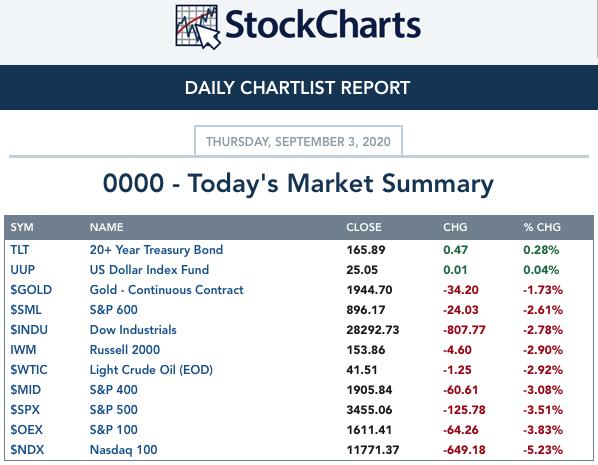Open the Dow Industrials link

[x=133, y=330]
